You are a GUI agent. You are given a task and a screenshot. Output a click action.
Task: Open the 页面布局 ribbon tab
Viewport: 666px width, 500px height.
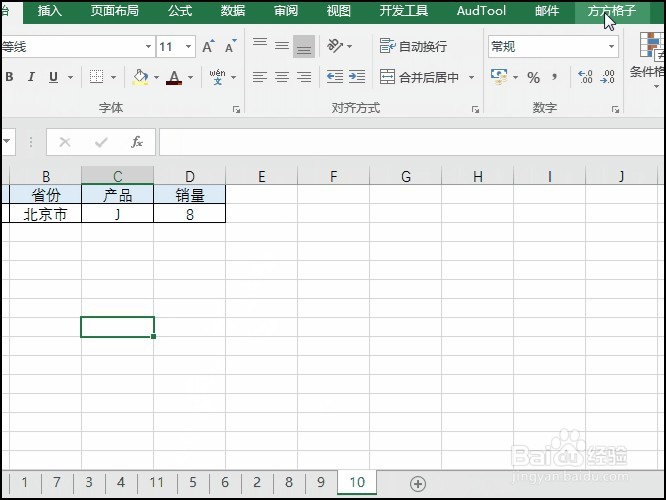[x=115, y=11]
